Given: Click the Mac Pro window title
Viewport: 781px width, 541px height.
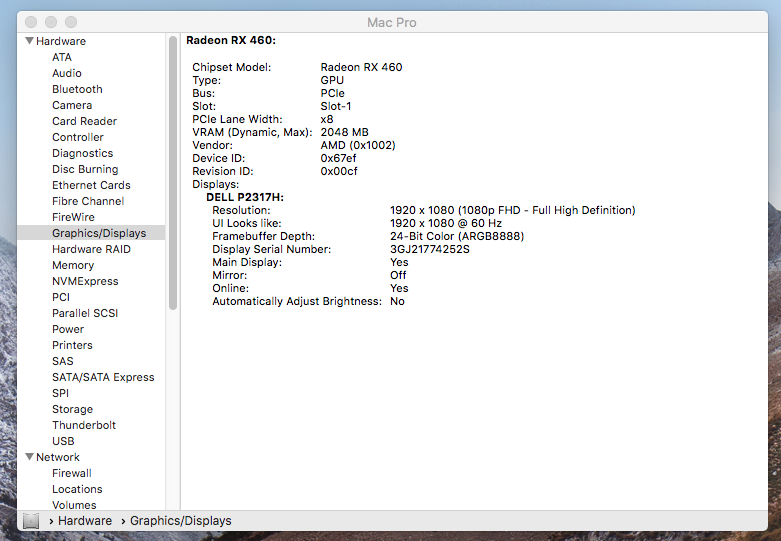Looking at the screenshot, I should point(391,22).
